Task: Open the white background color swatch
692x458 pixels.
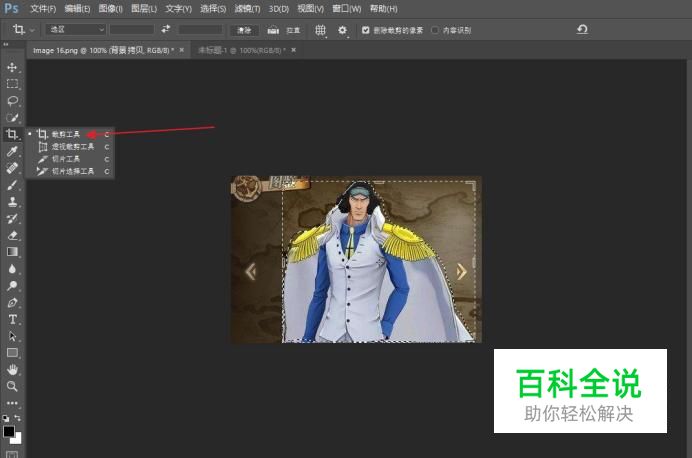Action: pos(17,439)
